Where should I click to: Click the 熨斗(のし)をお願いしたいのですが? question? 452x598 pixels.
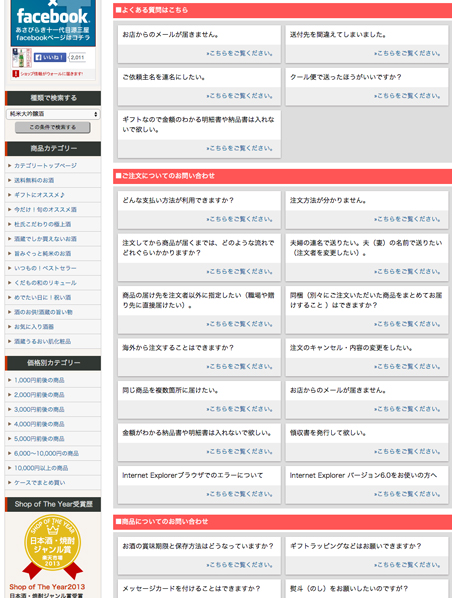[349, 588]
